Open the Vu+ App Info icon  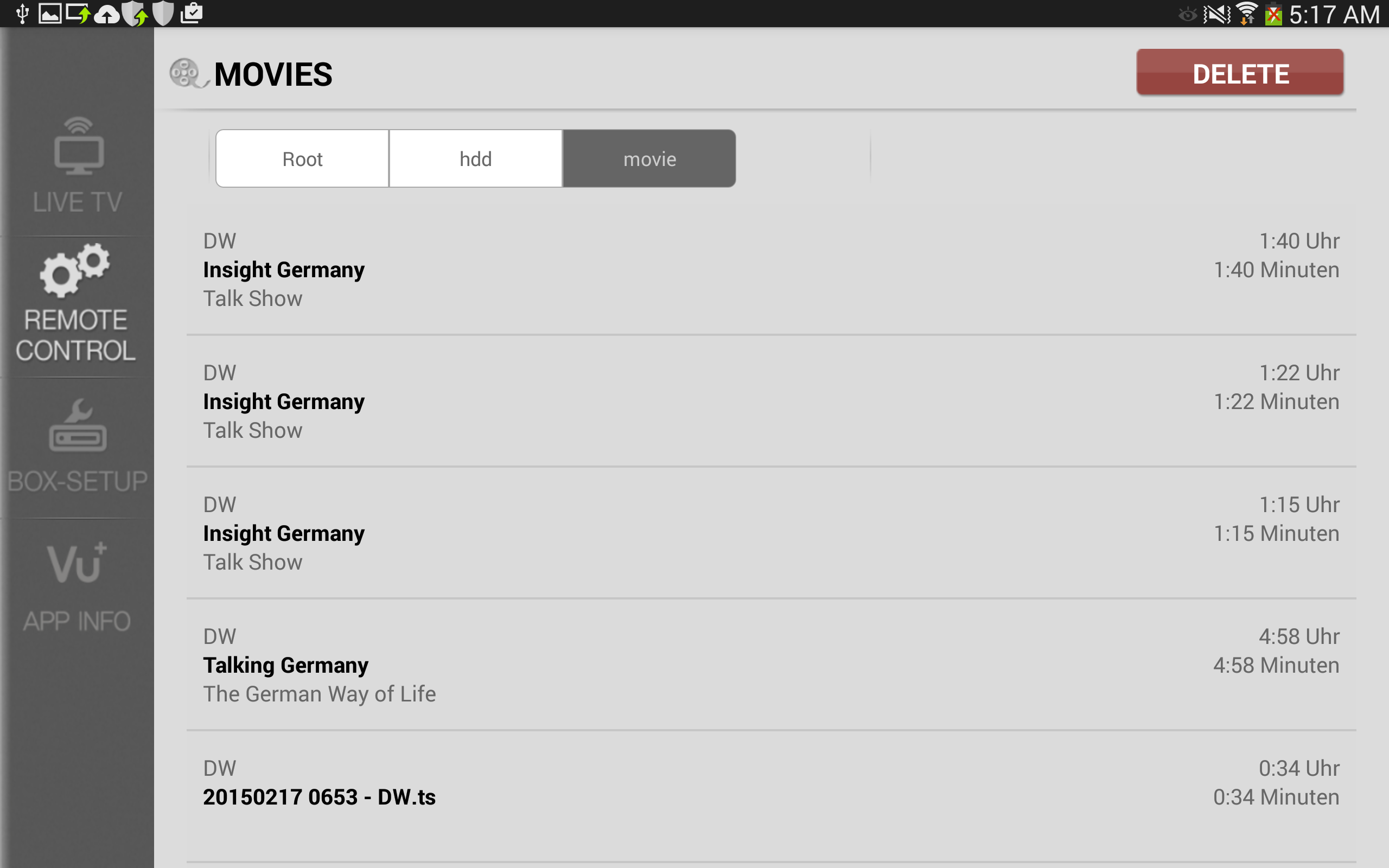point(77,563)
